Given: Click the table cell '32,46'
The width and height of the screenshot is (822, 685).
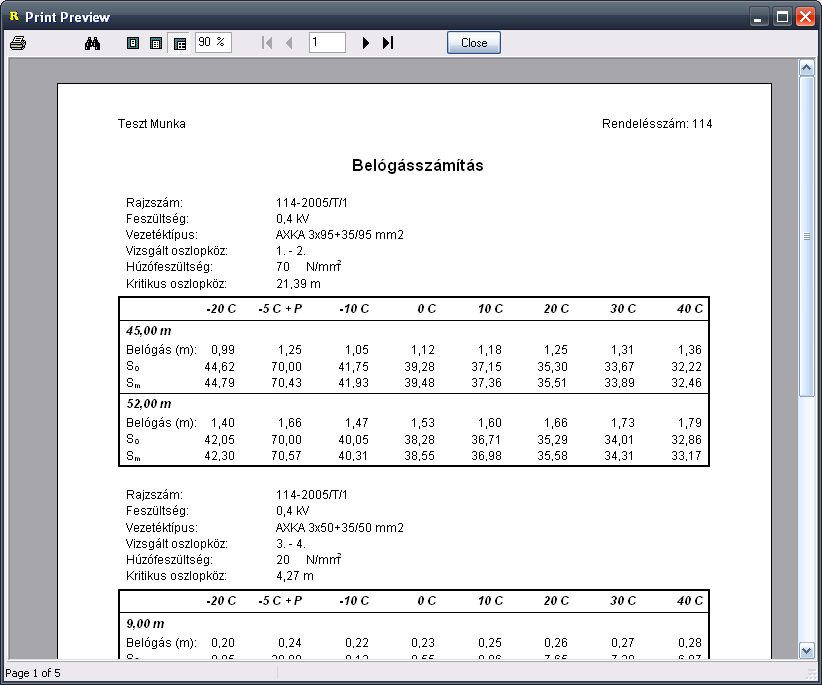Looking at the screenshot, I should click(x=686, y=383).
